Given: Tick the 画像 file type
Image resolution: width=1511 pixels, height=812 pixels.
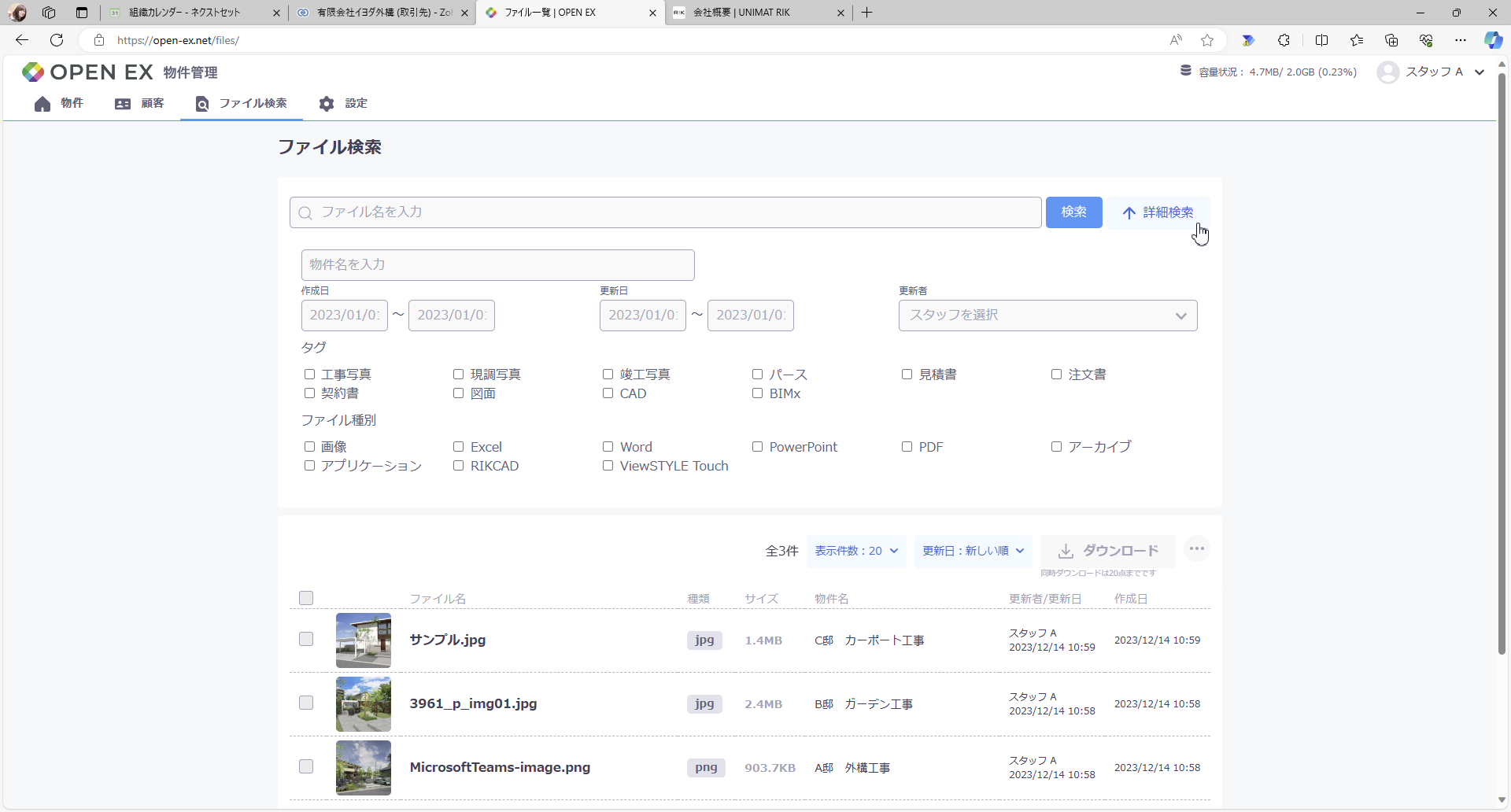Looking at the screenshot, I should tap(309, 447).
